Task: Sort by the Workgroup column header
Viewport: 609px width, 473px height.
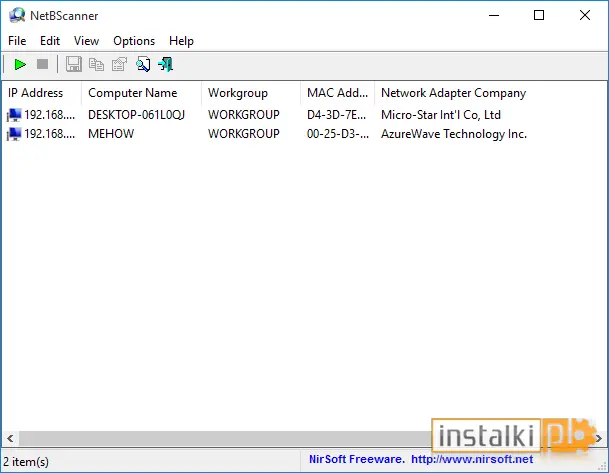Action: coord(251,93)
